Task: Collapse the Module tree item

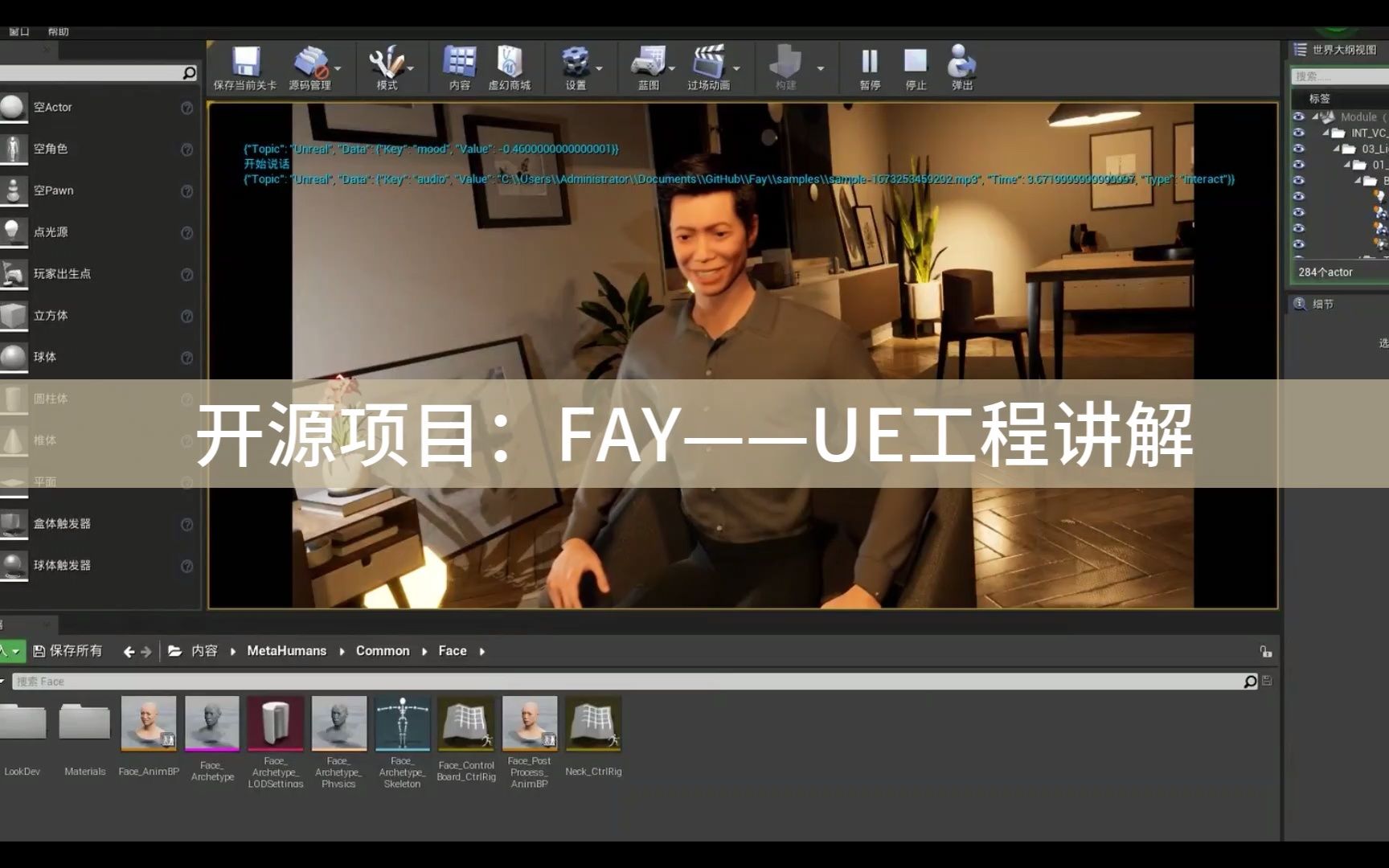Action: pyautogui.click(x=1315, y=116)
